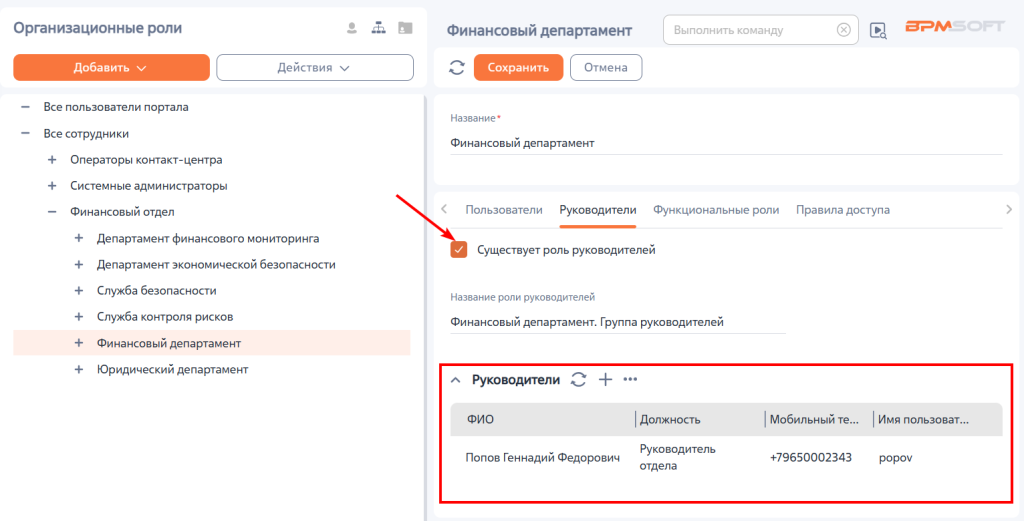Select Служба безопасности role

[157, 291]
